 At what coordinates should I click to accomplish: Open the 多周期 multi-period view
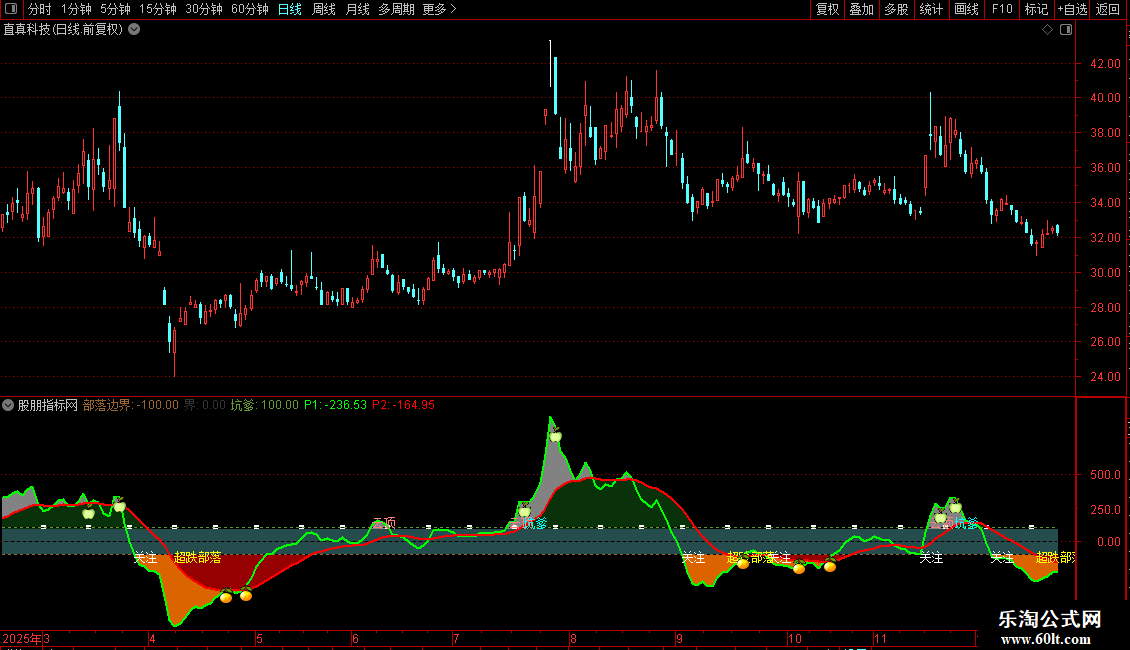(x=396, y=9)
